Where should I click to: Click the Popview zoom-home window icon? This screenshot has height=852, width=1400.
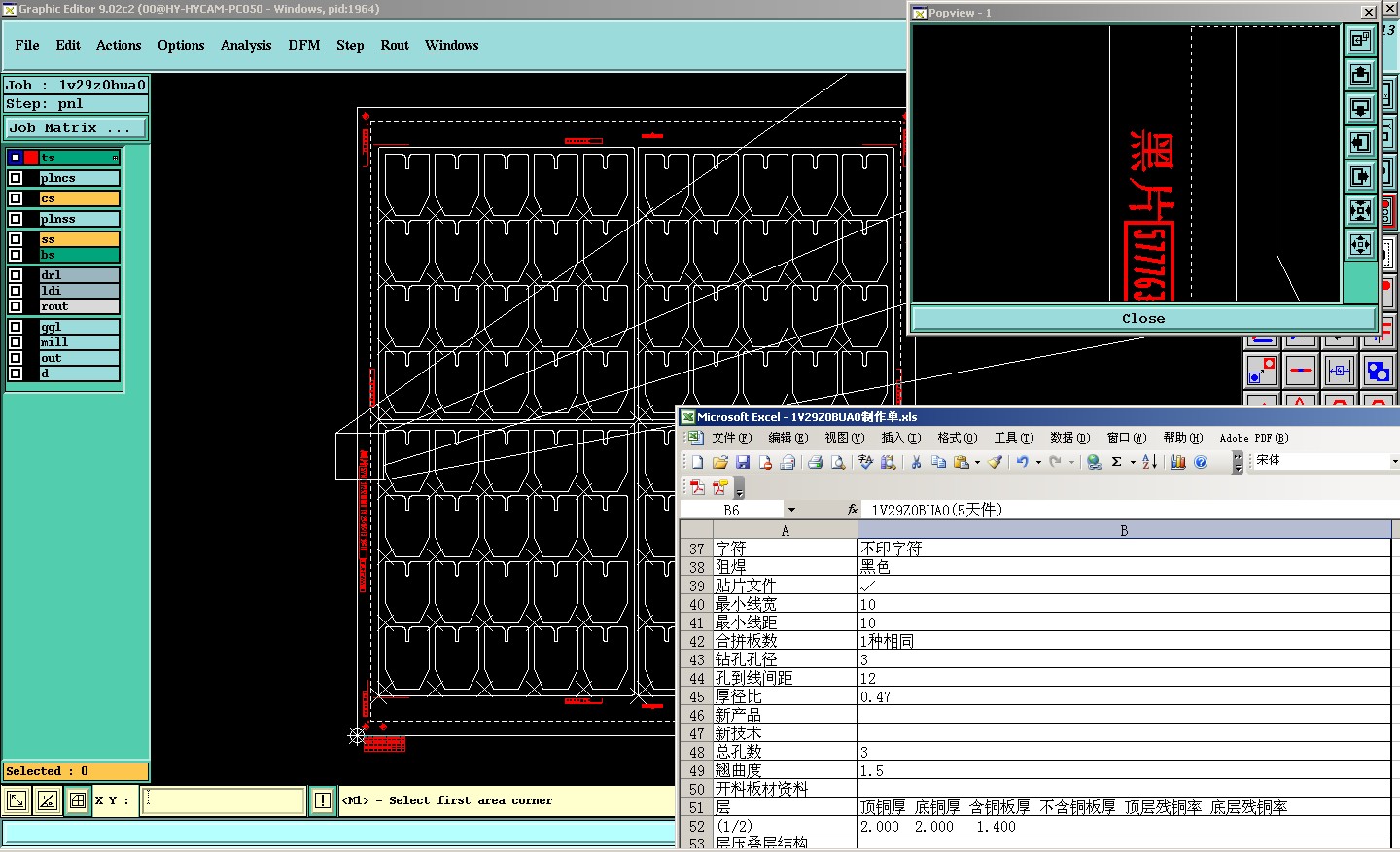point(1360,40)
